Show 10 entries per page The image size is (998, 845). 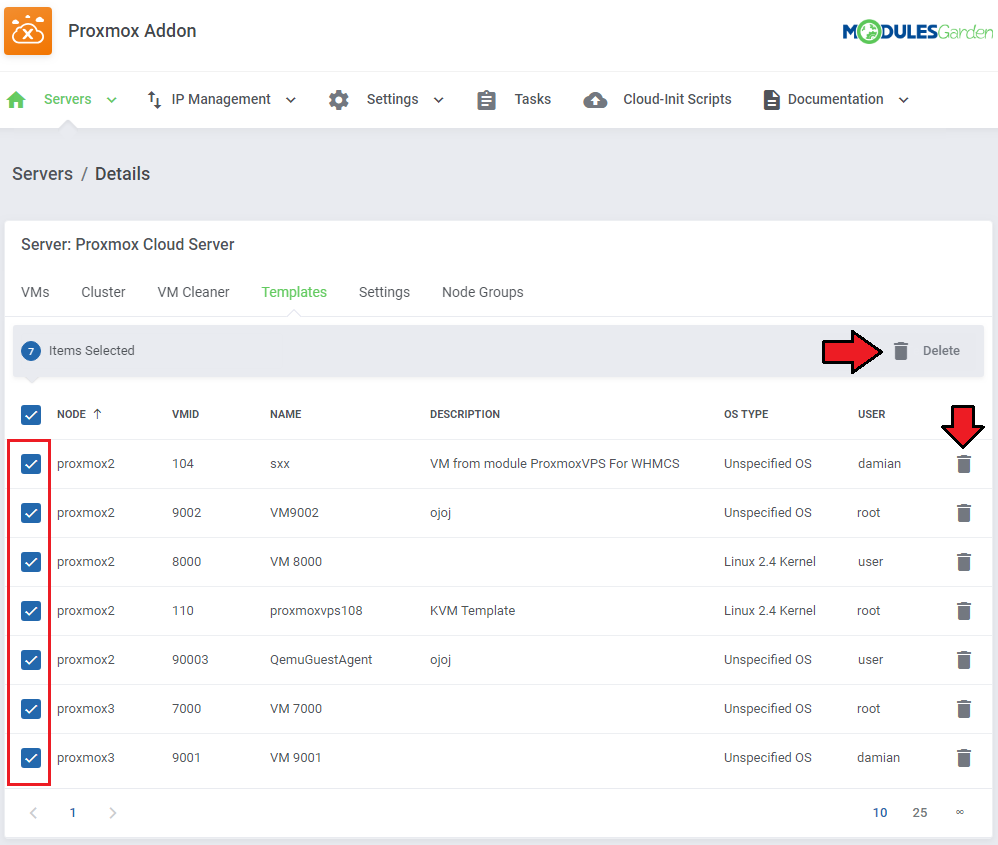coord(880,813)
